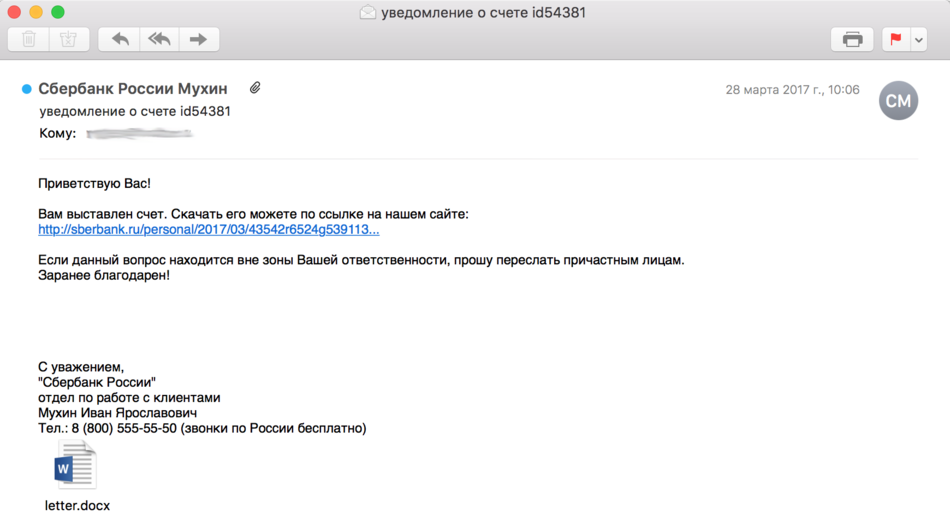Viewport: 950px width, 520px height.
Task: Click the yellow minimize window button
Action: tap(36, 12)
